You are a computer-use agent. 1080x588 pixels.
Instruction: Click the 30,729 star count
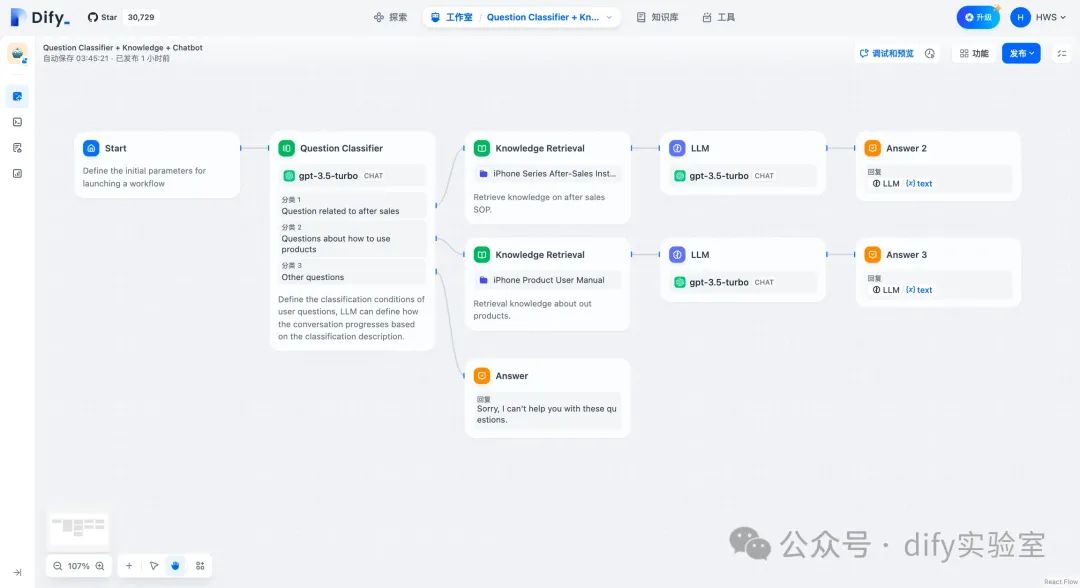[x=141, y=17]
